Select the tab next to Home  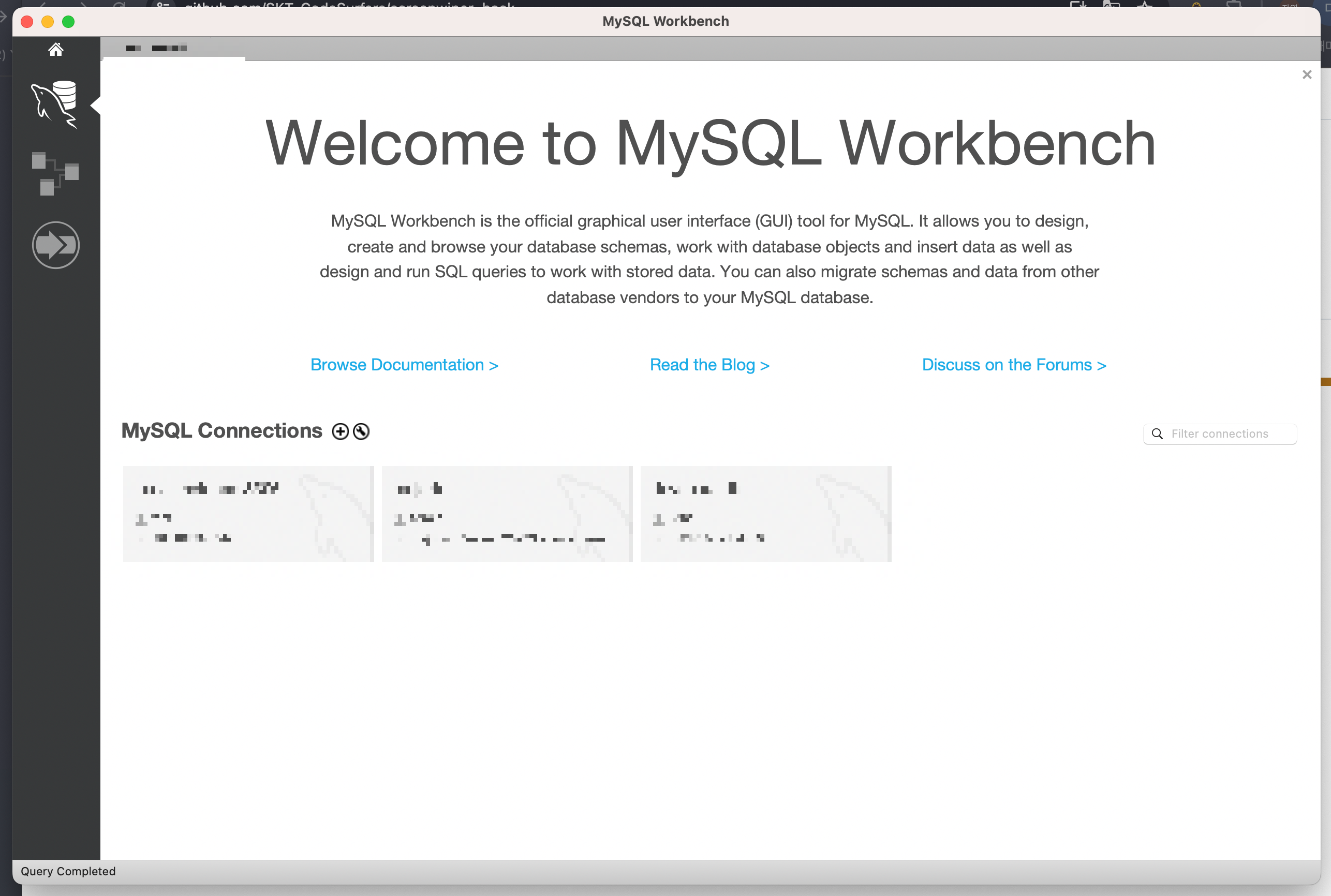pyautogui.click(x=157, y=49)
